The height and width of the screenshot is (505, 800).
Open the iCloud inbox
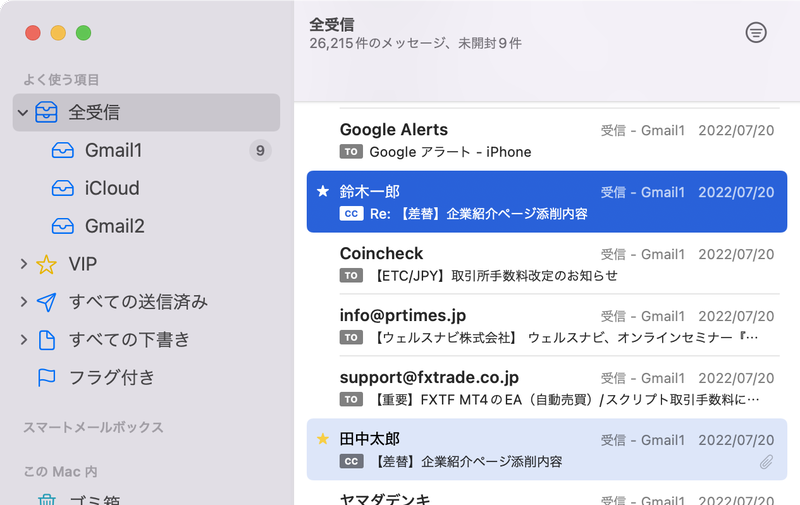tap(146, 188)
